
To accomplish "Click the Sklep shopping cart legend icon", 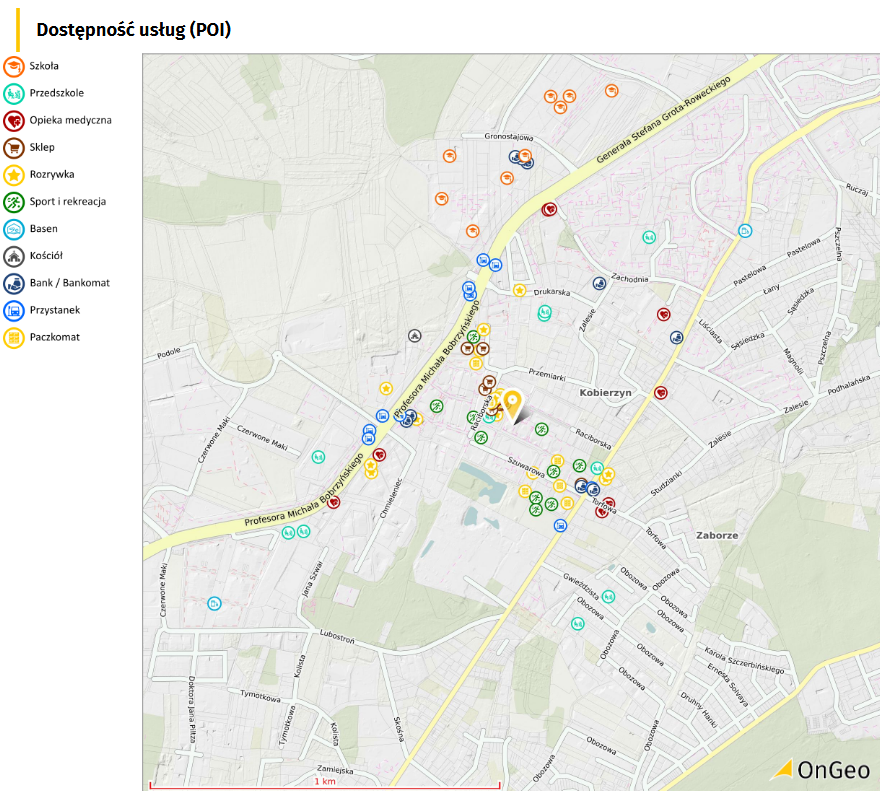I will pos(14,148).
